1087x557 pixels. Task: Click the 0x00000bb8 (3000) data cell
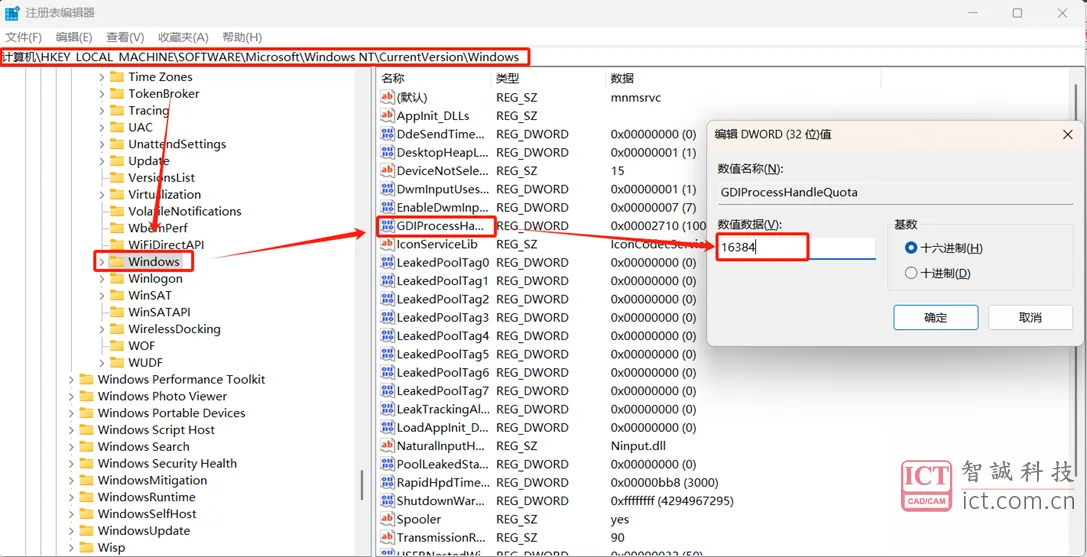click(x=664, y=482)
